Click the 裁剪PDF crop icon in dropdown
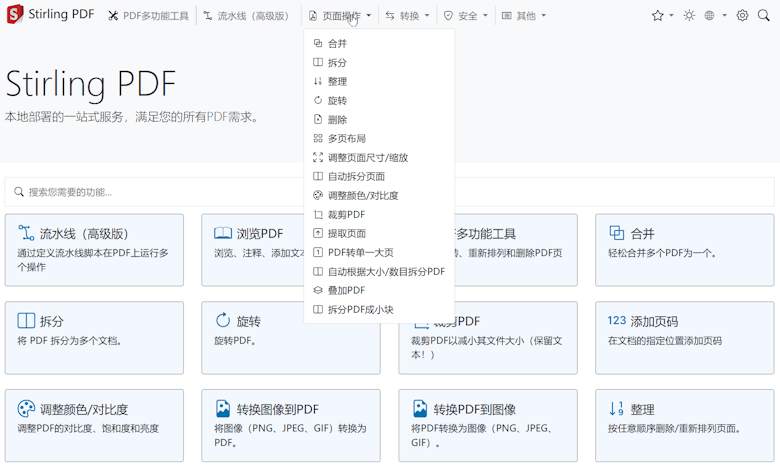 coord(318,214)
